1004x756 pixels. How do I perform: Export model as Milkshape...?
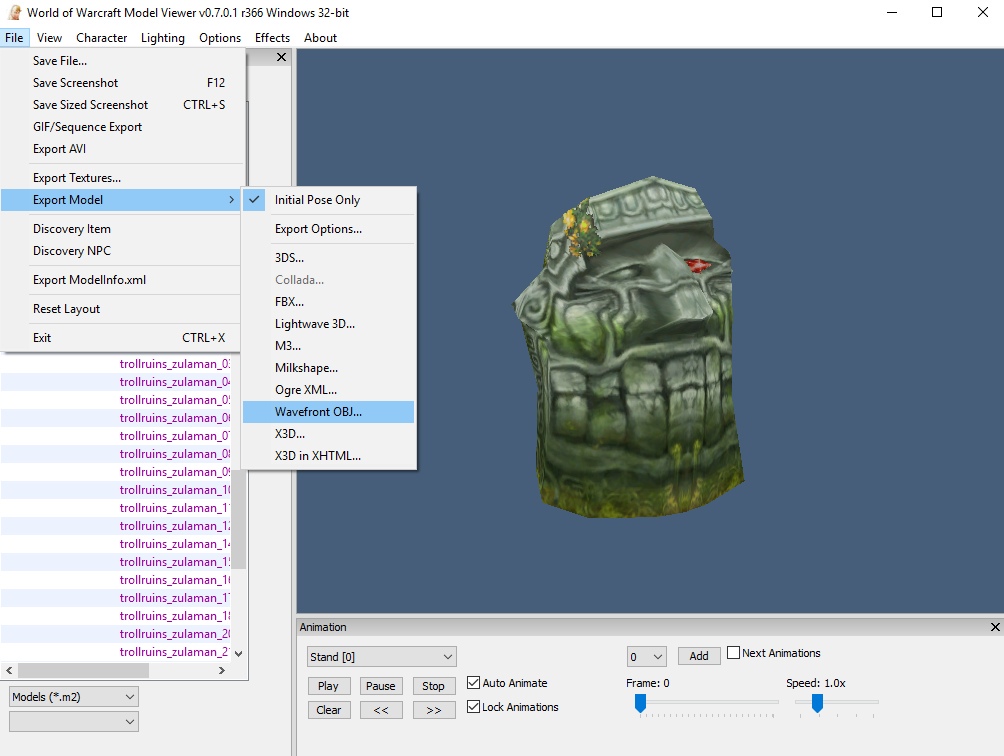point(329,367)
